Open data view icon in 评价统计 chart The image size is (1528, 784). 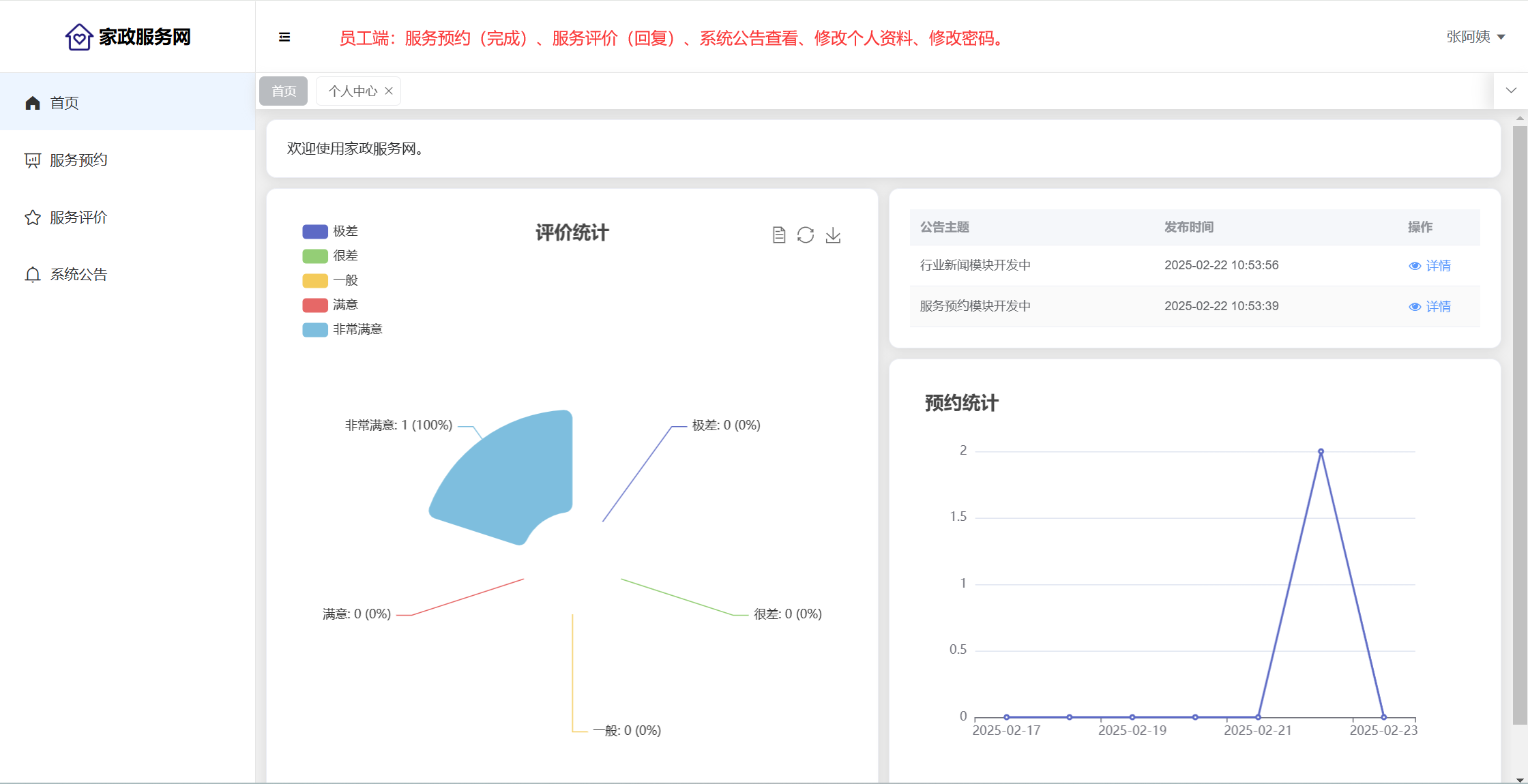779,235
